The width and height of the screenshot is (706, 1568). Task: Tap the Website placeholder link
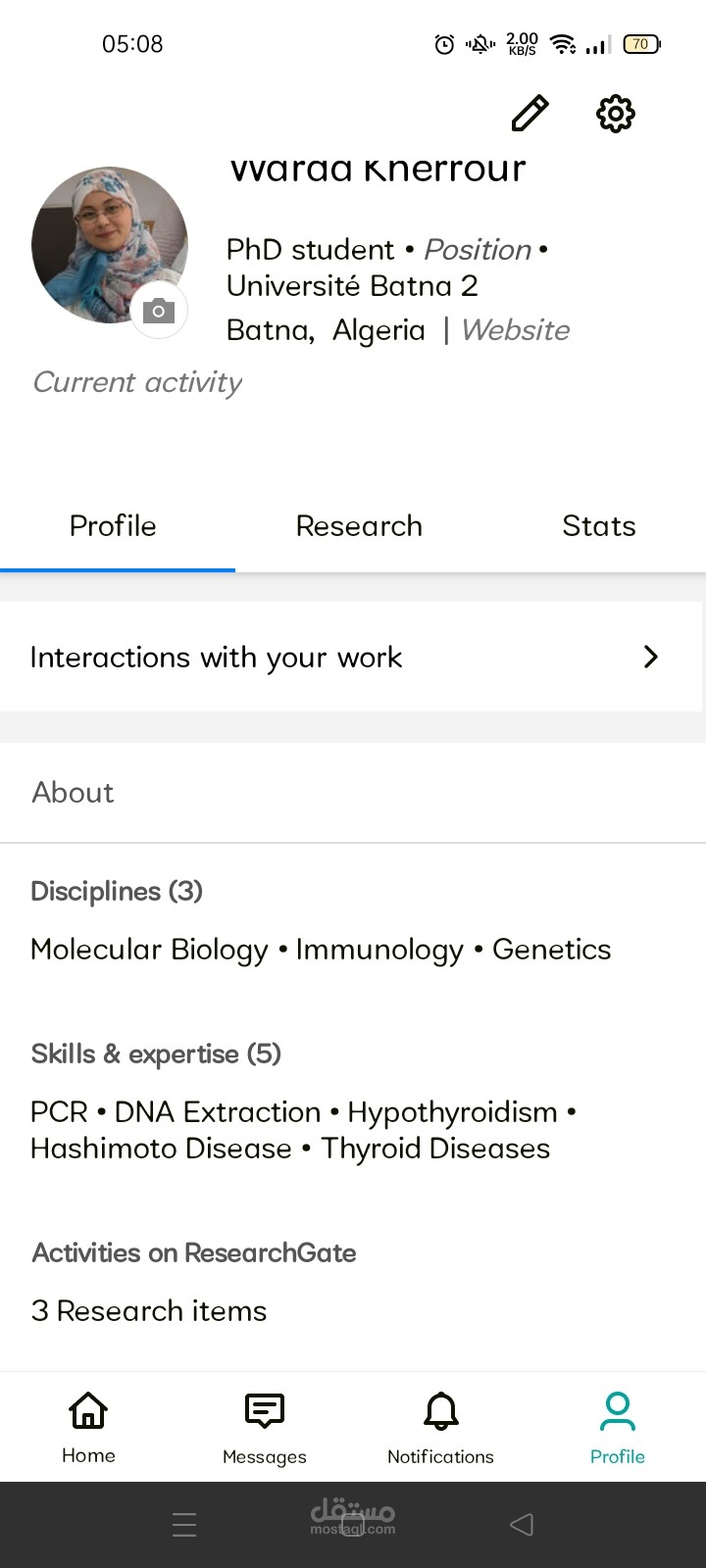click(x=515, y=330)
